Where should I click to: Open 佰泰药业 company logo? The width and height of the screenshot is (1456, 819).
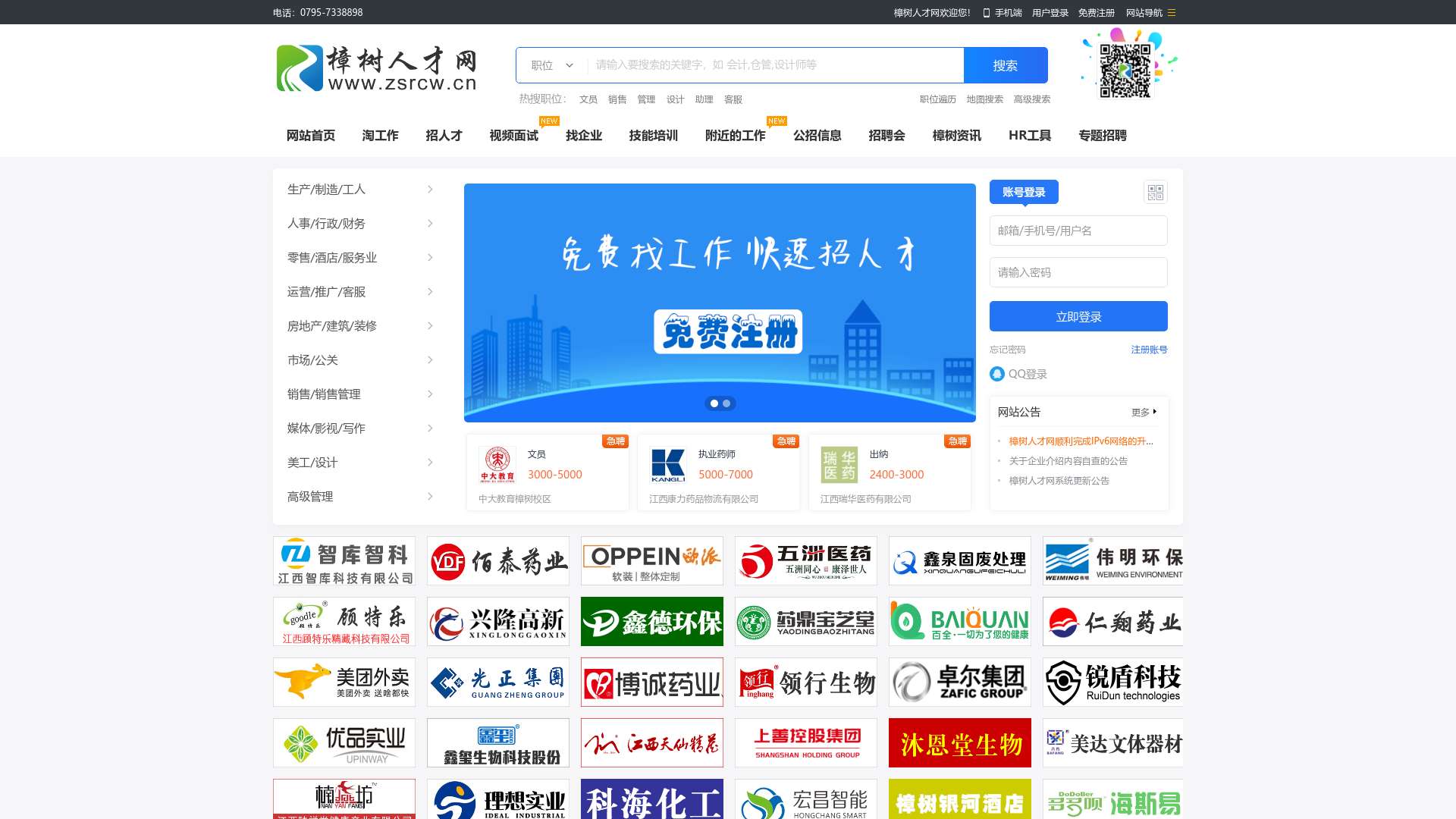(x=498, y=561)
